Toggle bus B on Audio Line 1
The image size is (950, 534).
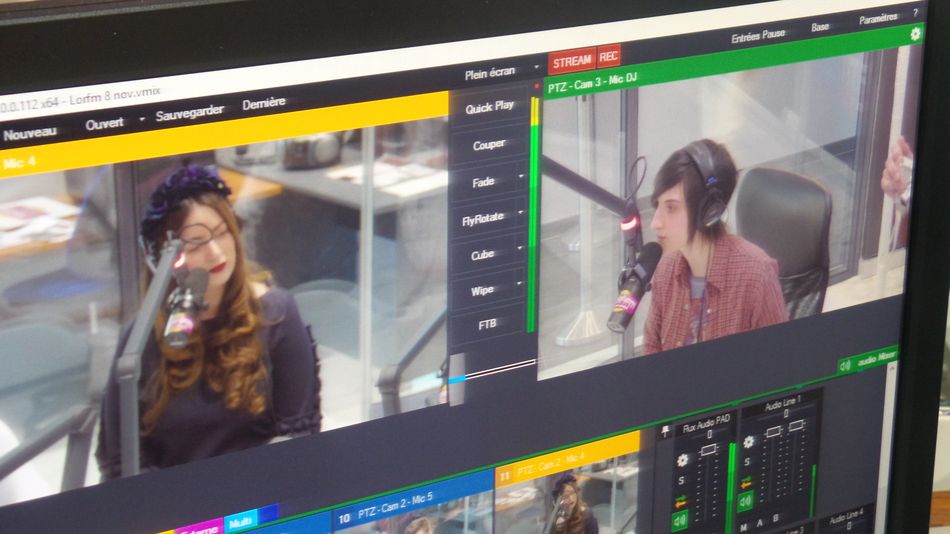[775, 519]
